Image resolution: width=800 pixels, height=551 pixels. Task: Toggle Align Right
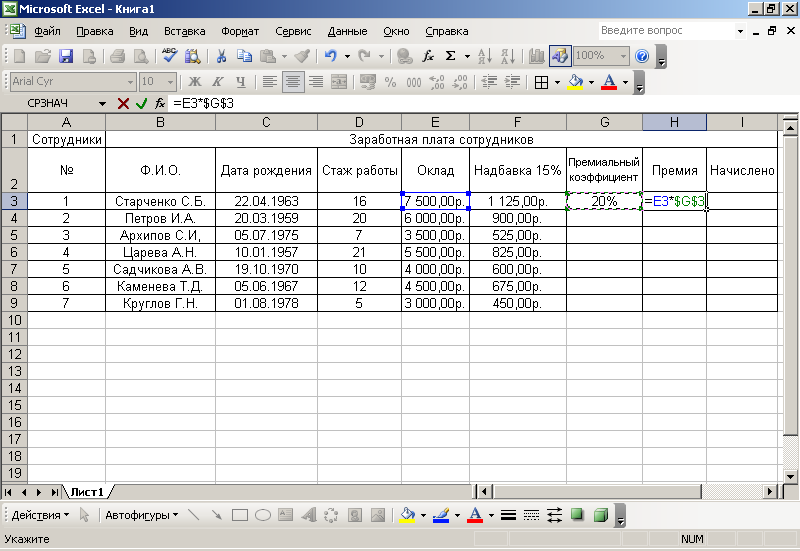coord(316,82)
